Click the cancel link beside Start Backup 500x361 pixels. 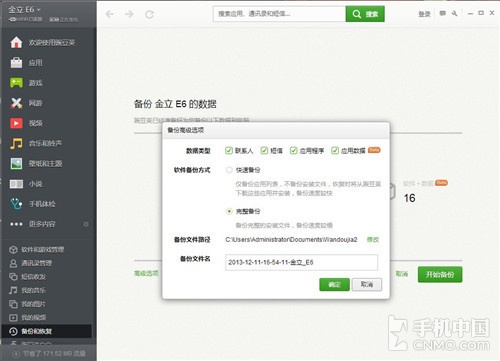(x=402, y=274)
